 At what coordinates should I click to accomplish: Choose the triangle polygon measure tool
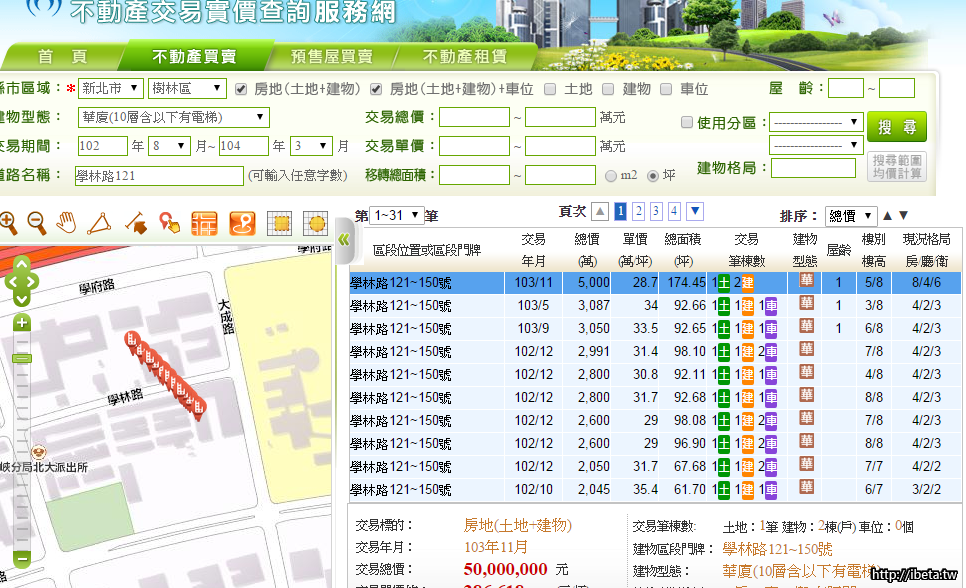[x=98, y=222]
